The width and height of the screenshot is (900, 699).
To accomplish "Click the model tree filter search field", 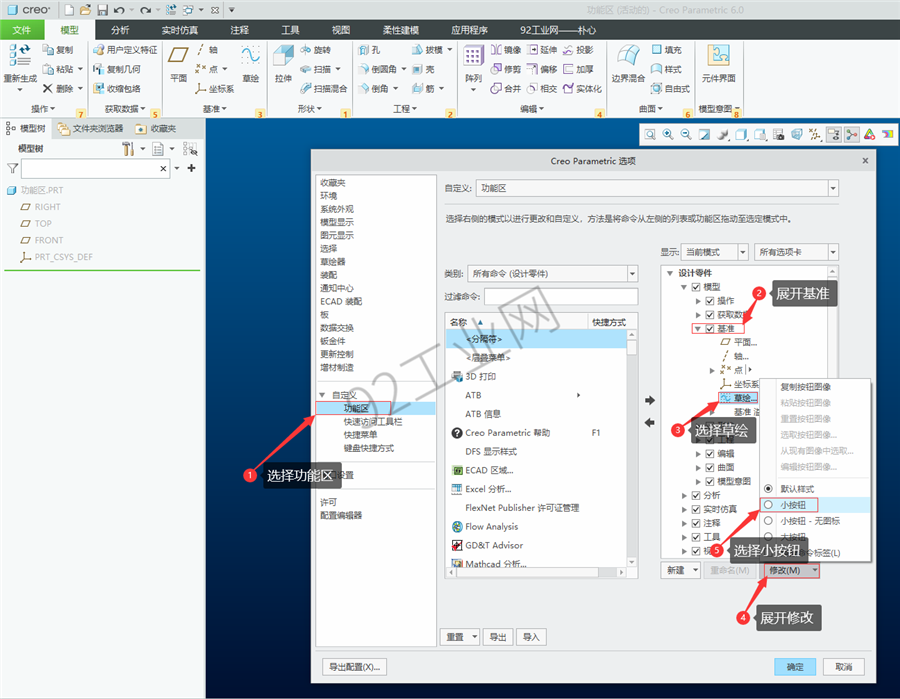I will [x=95, y=169].
